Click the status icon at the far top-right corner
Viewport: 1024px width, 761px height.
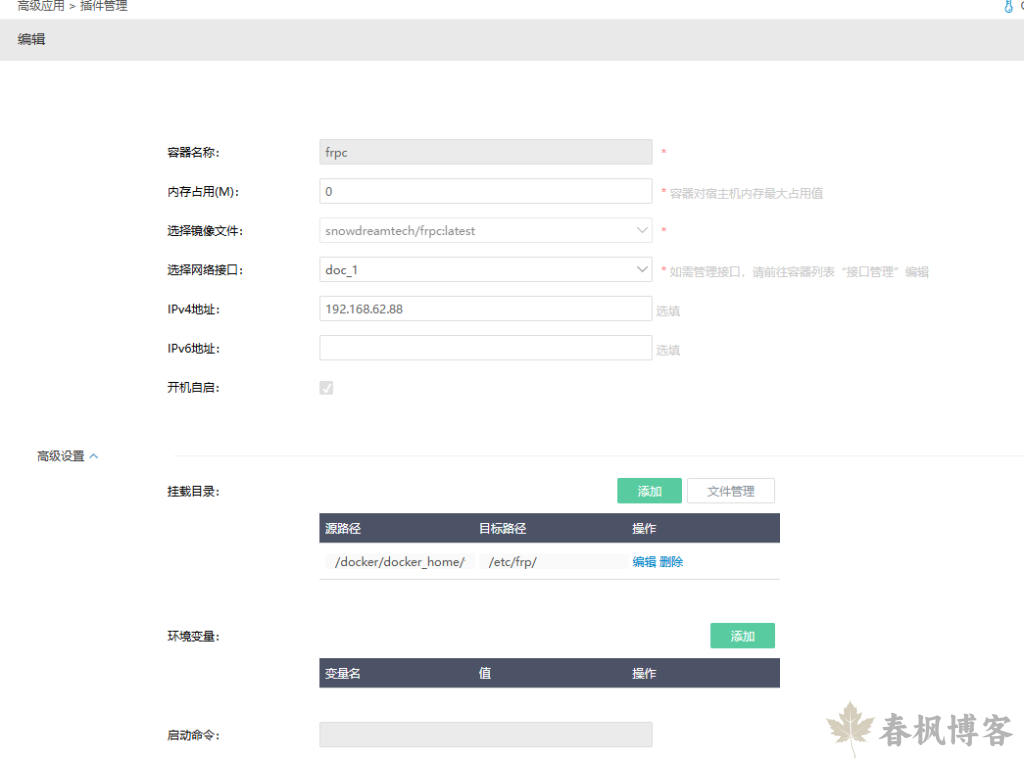1022,6
